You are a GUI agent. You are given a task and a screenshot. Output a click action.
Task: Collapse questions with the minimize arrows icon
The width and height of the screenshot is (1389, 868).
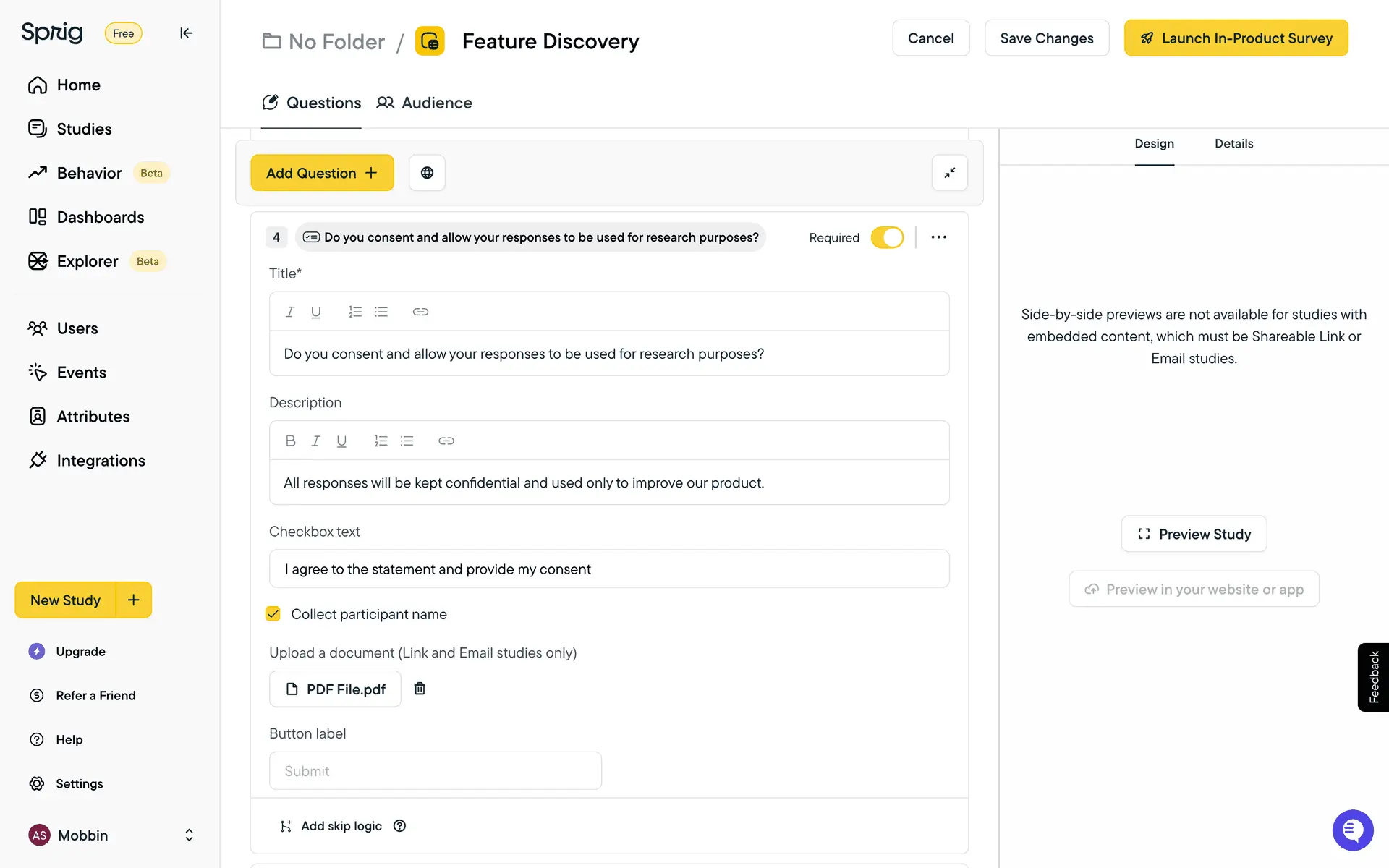(x=949, y=173)
